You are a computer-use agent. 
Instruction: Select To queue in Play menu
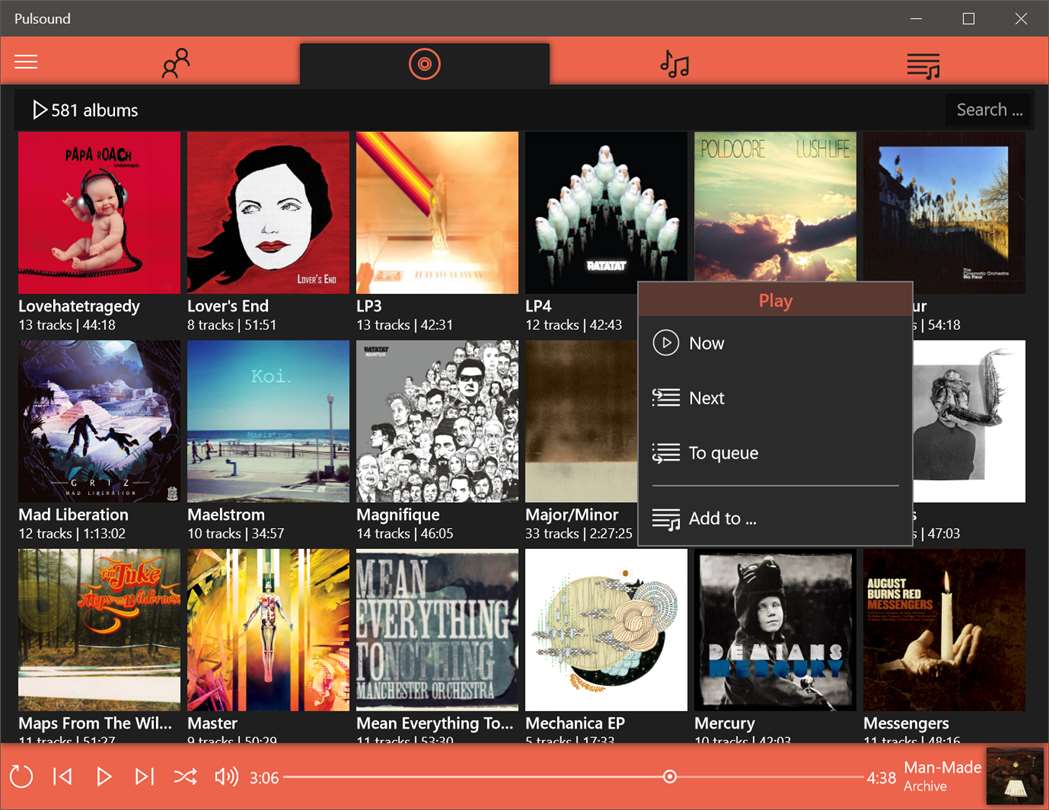pos(775,453)
